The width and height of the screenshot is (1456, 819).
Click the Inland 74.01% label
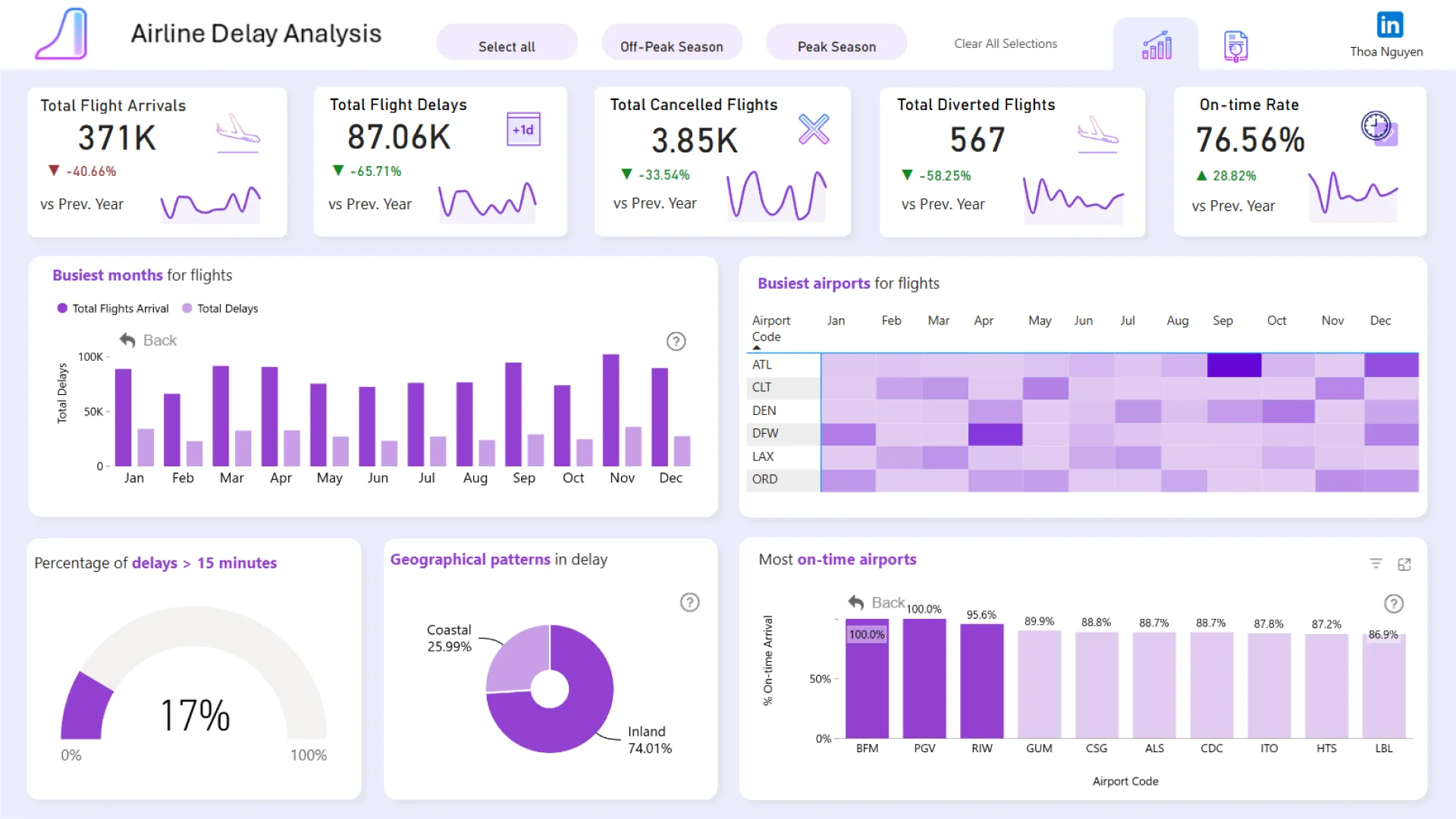tap(649, 739)
